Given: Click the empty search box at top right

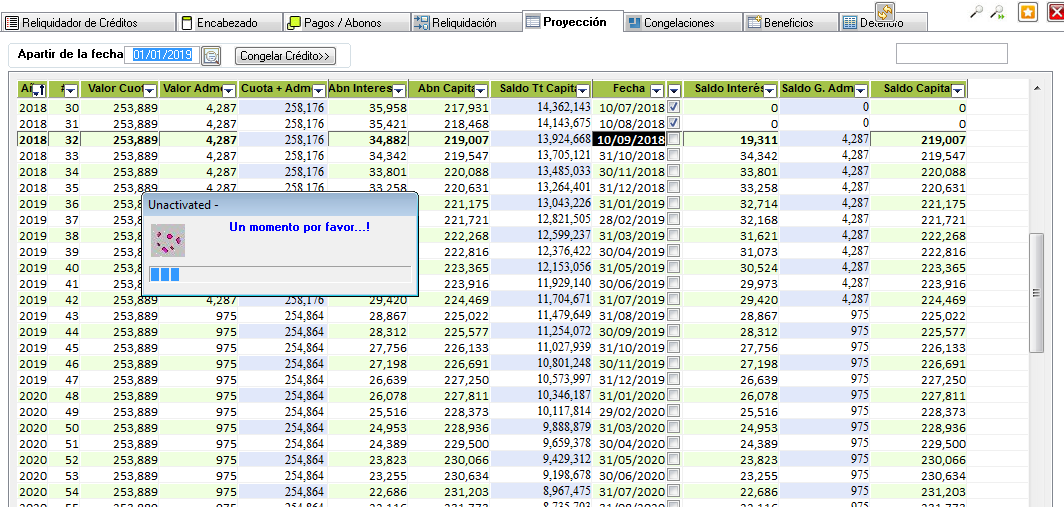Looking at the screenshot, I should pyautogui.click(x=950, y=54).
